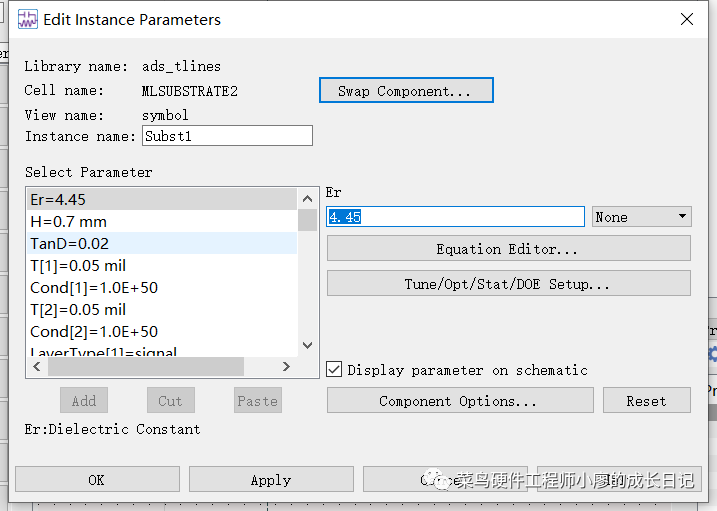Open the None units dropdown
717x511 pixels.
(x=641, y=217)
